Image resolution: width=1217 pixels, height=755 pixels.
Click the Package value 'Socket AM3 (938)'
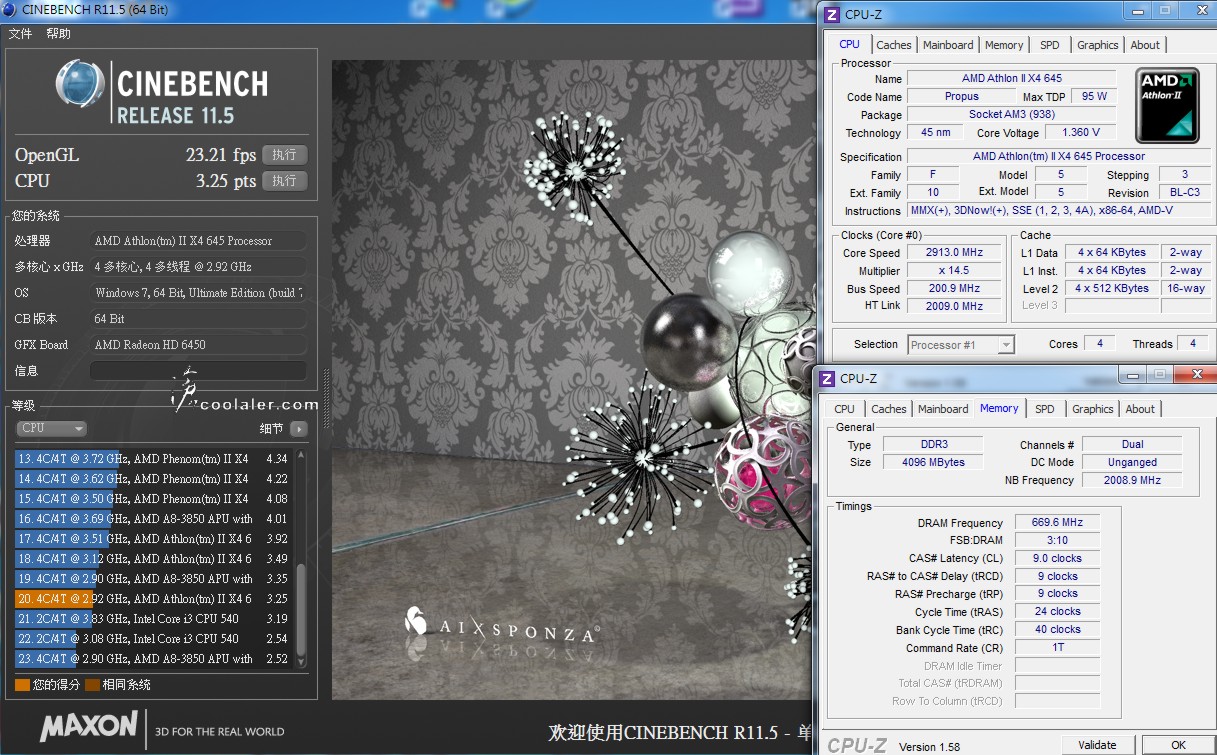(1012, 115)
